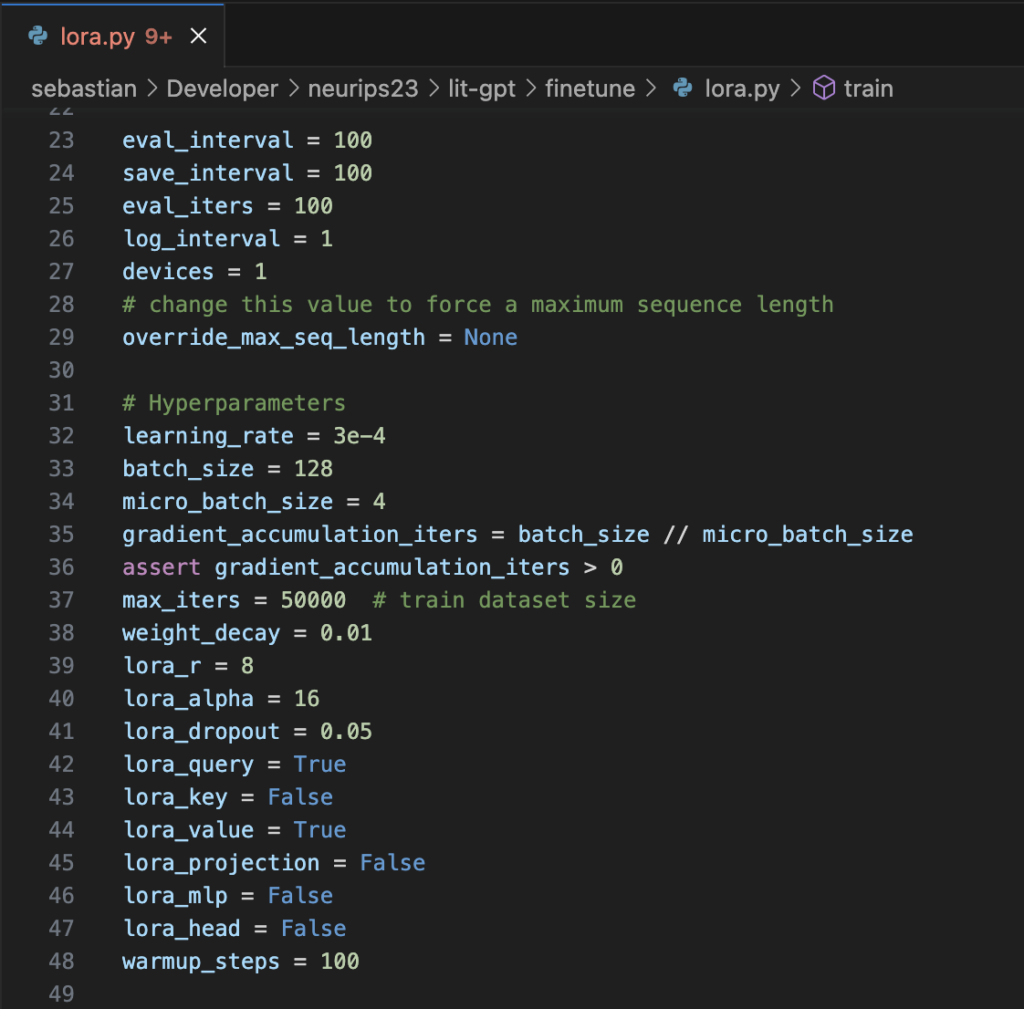Open the sebastian breadcrumb menu

85,88
